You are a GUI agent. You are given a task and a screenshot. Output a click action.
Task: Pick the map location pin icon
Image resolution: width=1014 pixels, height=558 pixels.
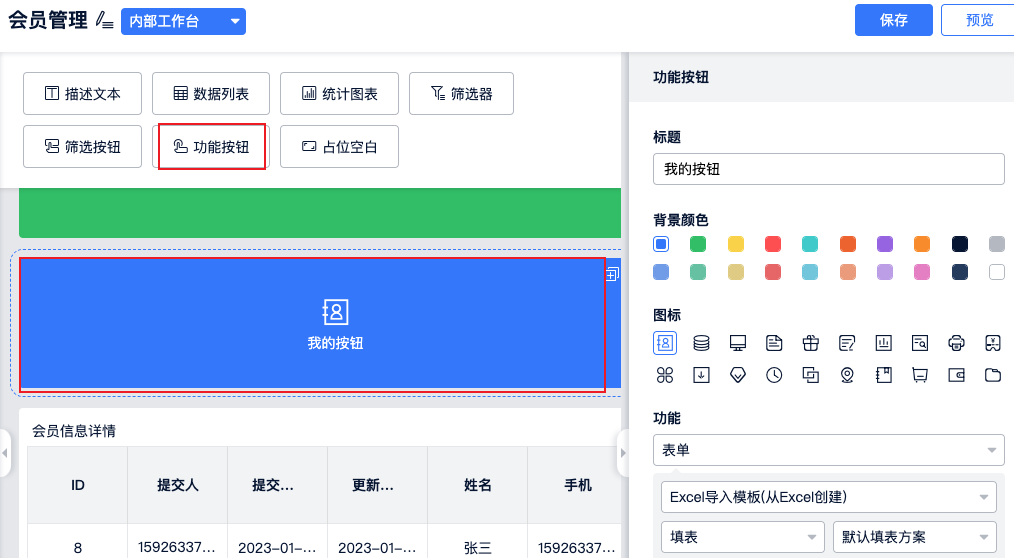pos(847,375)
